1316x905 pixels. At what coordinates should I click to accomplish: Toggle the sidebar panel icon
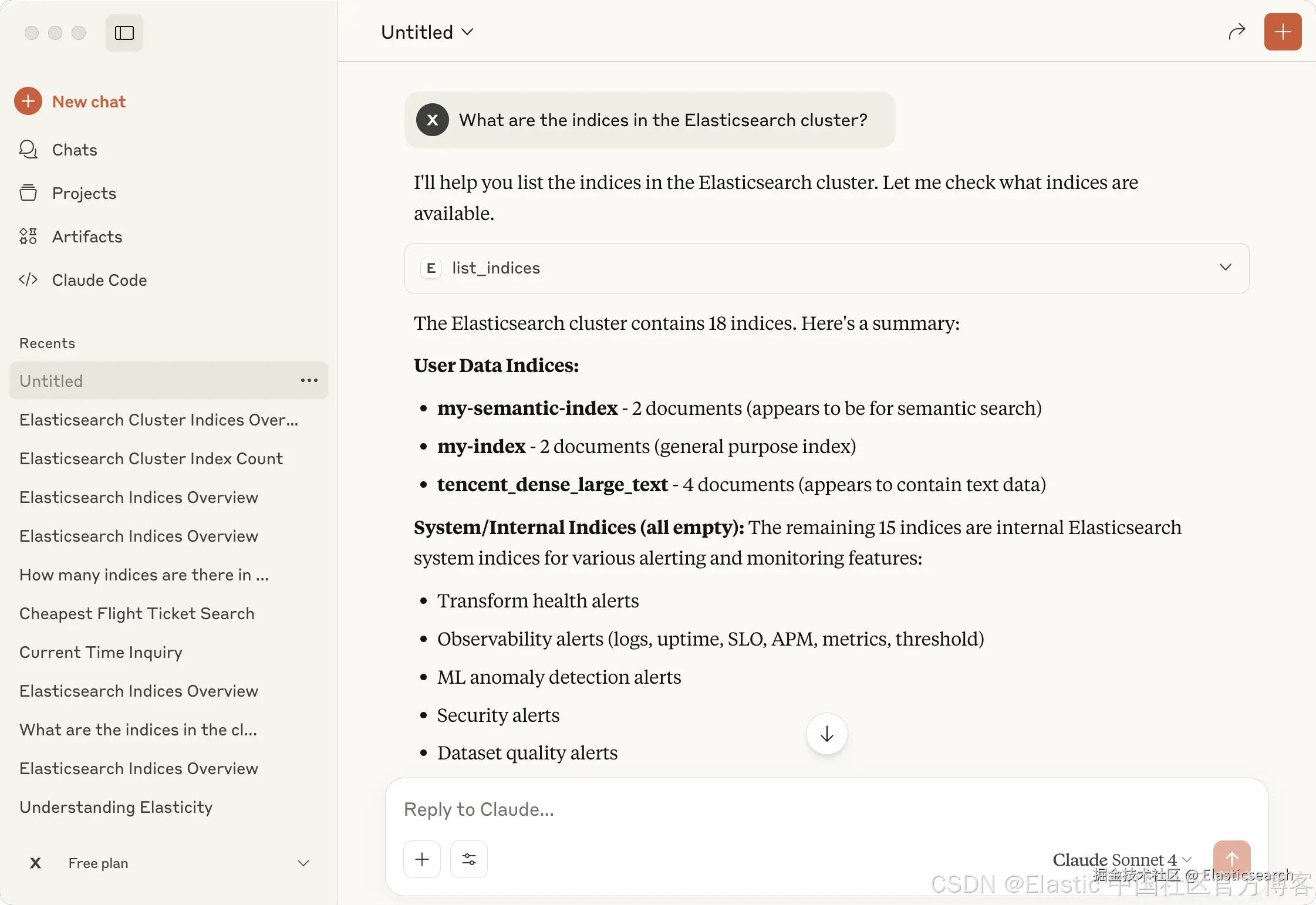point(124,33)
